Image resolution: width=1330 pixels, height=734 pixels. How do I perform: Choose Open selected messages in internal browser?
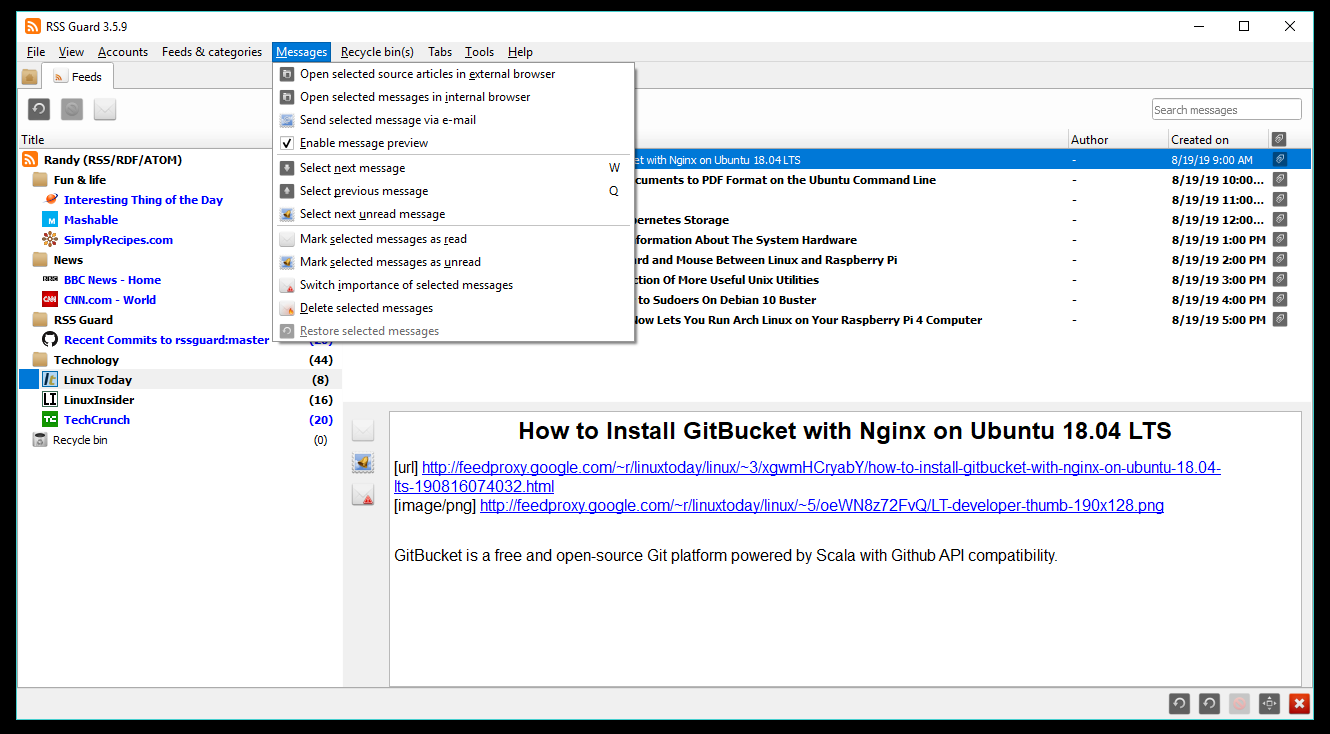454,97
